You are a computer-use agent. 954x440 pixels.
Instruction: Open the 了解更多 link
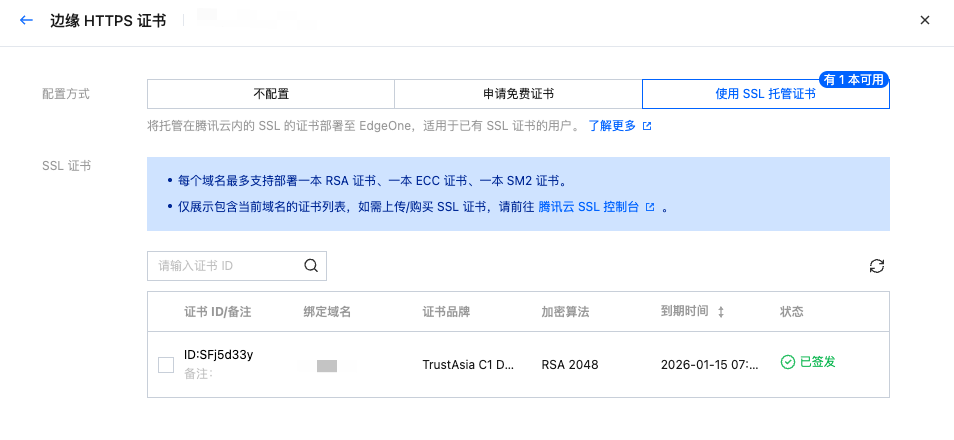tap(612, 127)
